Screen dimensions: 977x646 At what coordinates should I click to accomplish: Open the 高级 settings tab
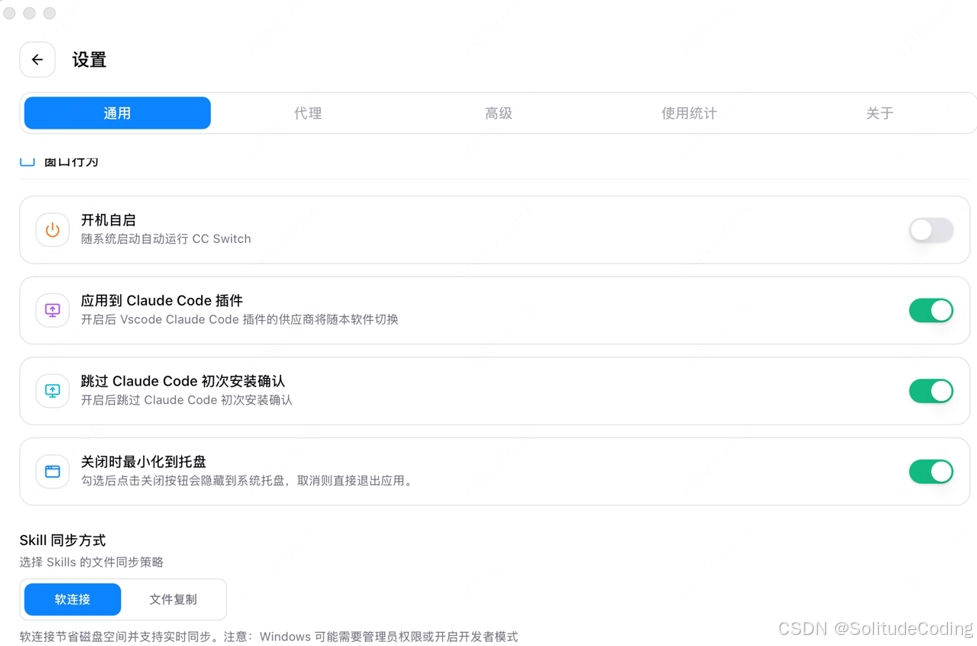[497, 113]
